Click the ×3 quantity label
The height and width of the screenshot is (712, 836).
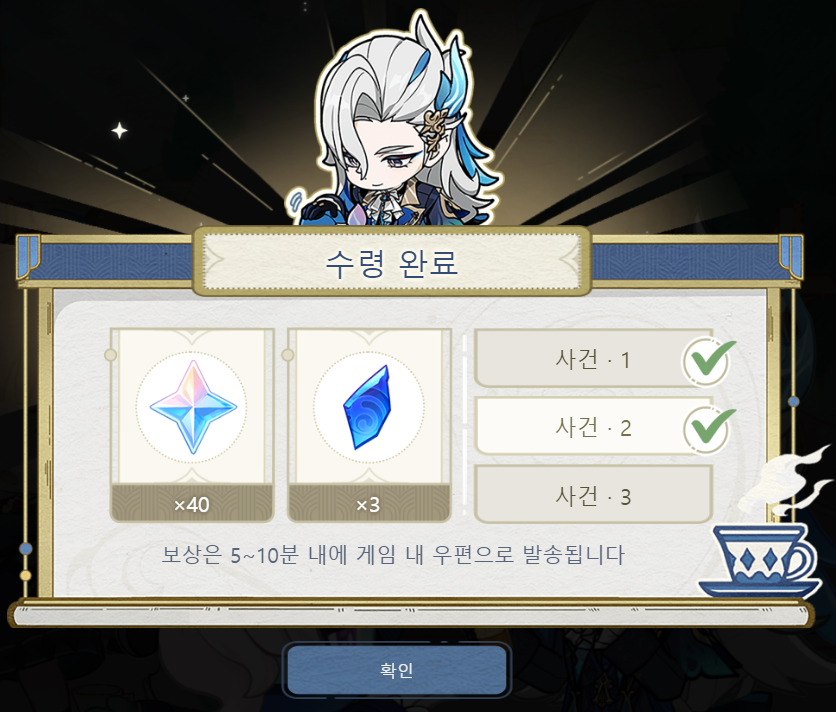point(368,505)
